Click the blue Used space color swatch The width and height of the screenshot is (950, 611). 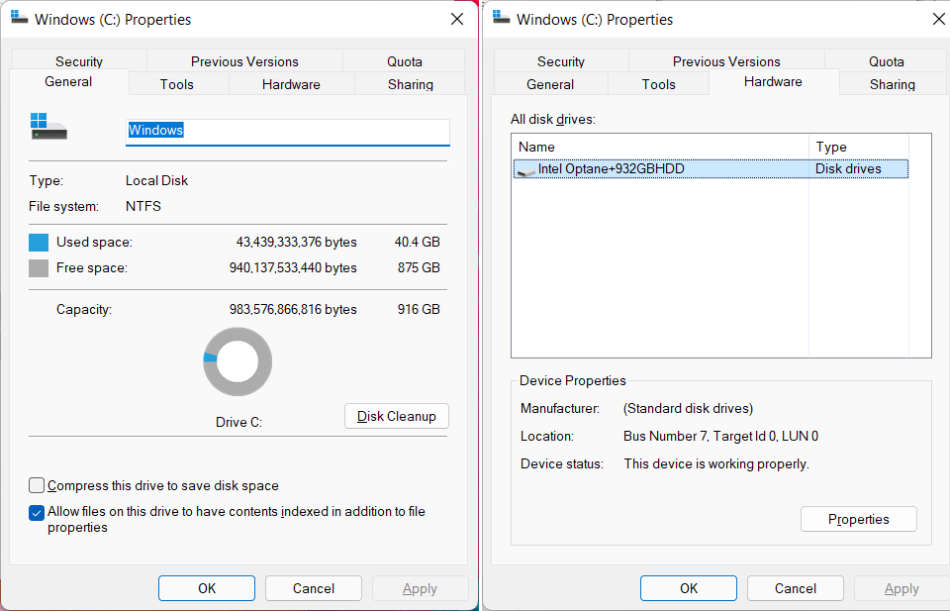click(38, 242)
